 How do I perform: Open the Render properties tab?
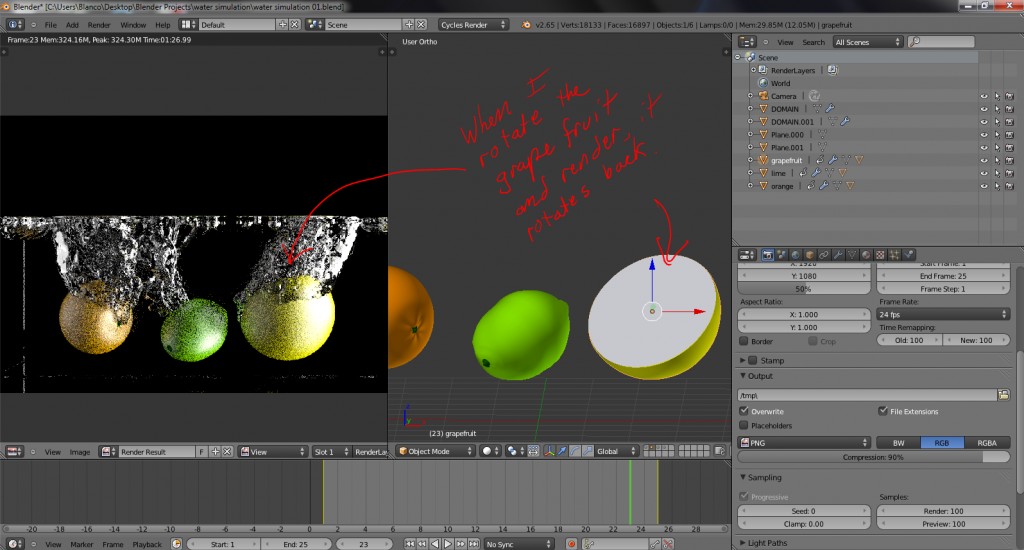point(768,255)
